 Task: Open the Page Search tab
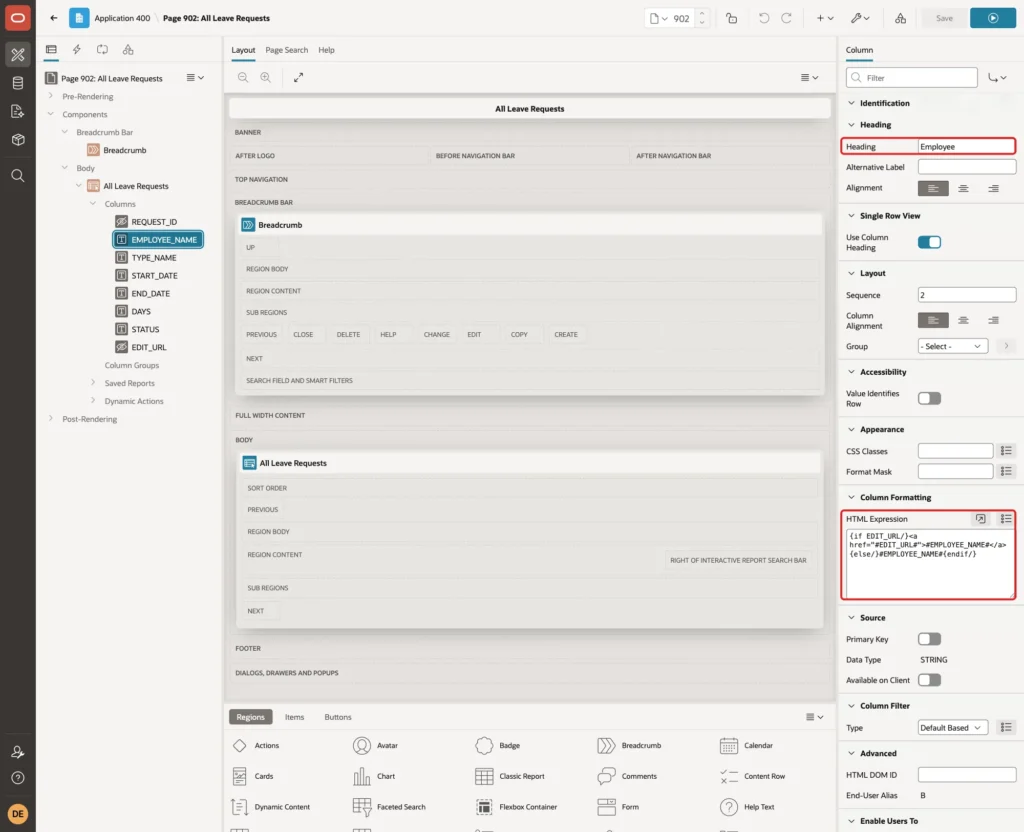click(286, 50)
